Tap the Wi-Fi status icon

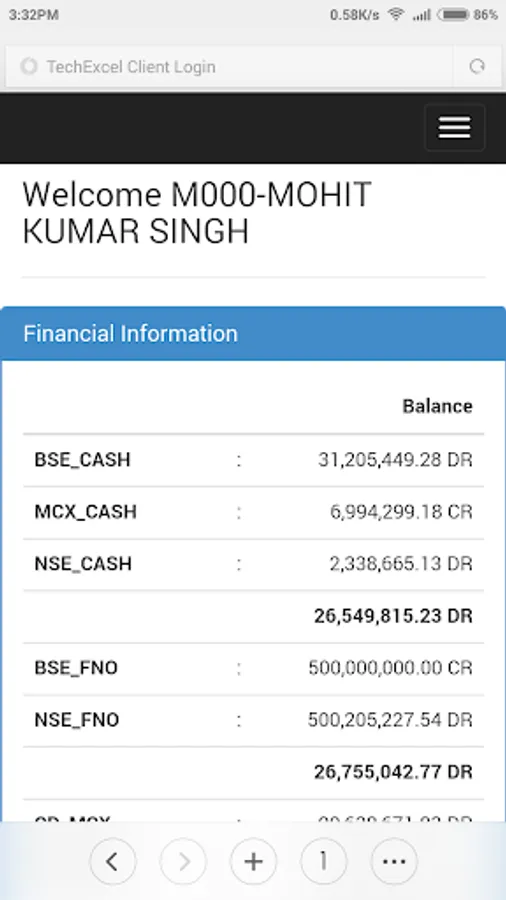point(396,14)
